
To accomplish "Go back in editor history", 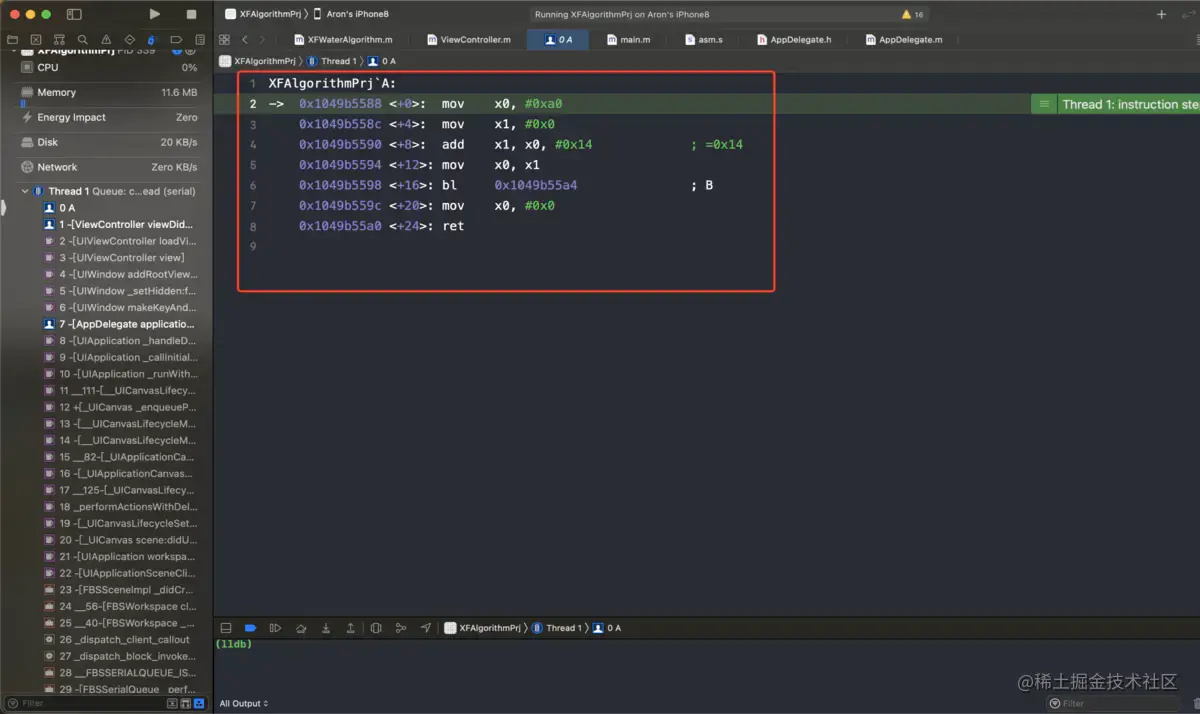I will point(245,40).
